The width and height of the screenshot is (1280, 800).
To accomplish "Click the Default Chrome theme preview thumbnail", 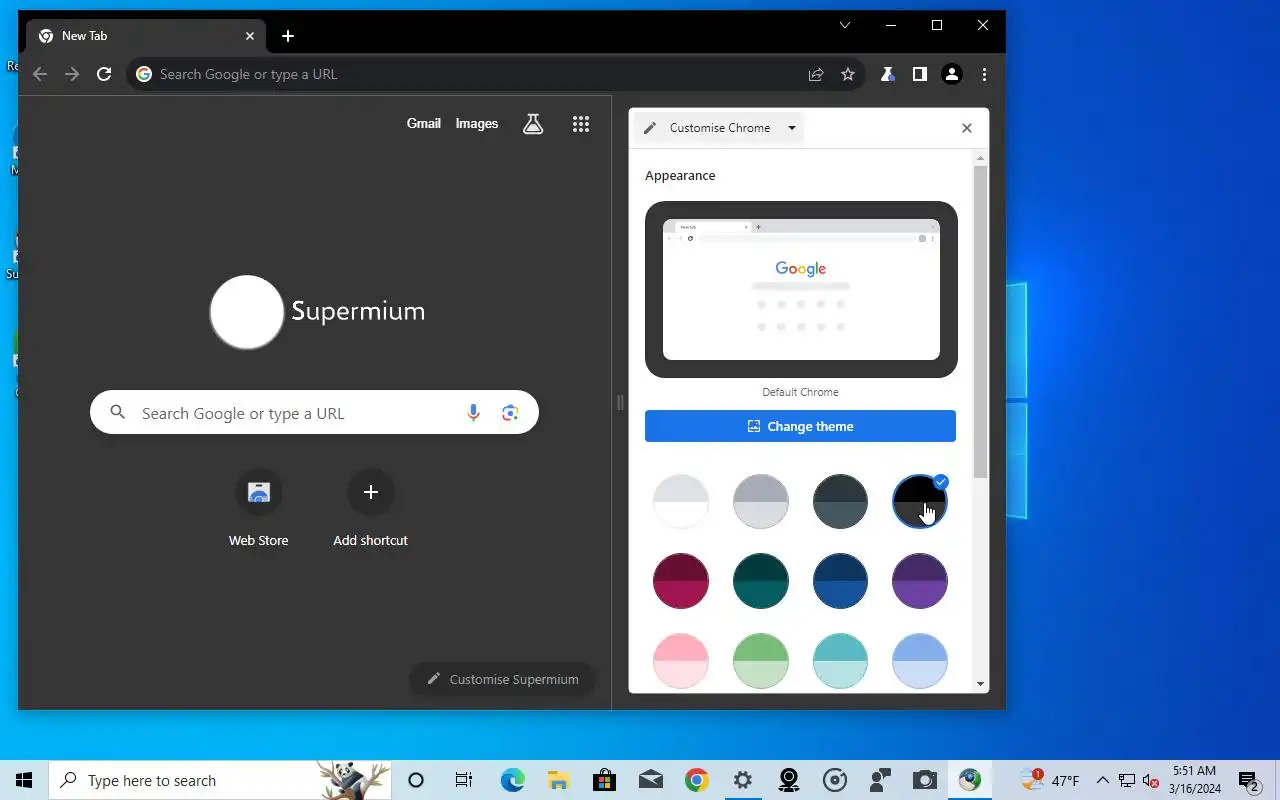I will pos(801,290).
